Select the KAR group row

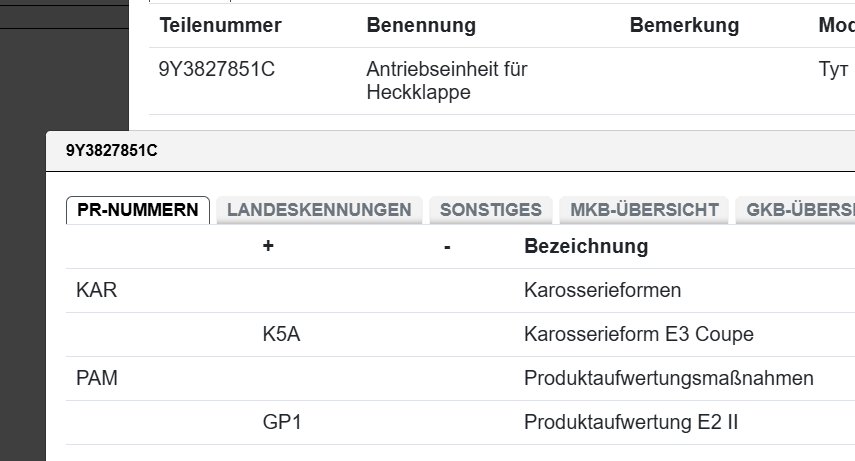click(97, 291)
